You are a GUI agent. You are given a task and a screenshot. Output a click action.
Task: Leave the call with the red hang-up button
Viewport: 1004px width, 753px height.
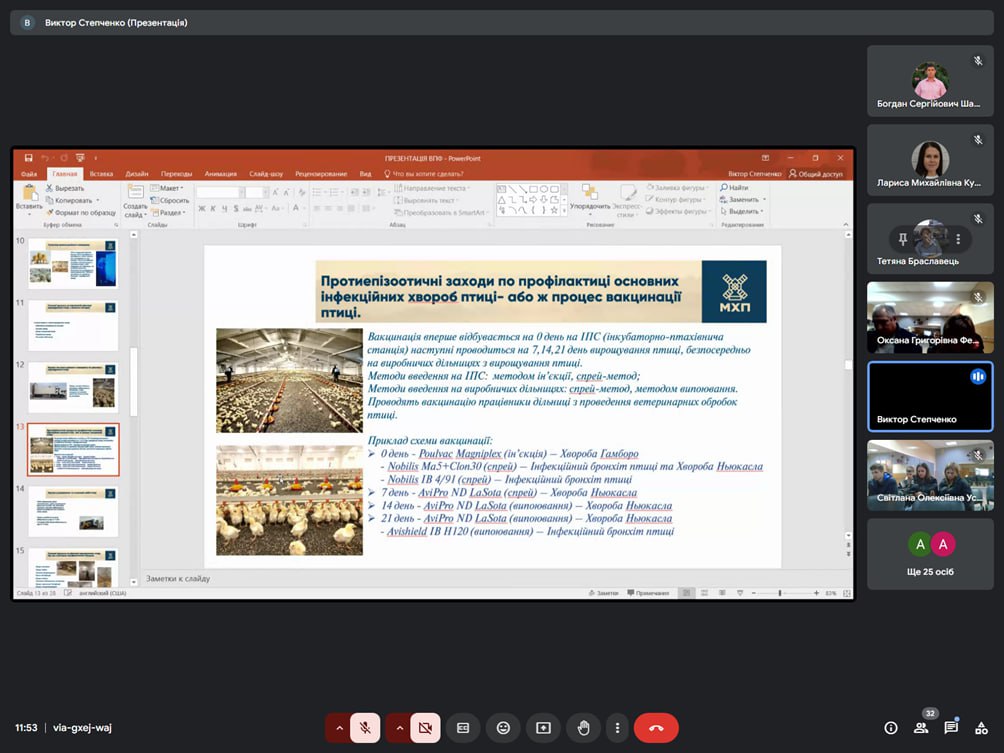coord(656,728)
